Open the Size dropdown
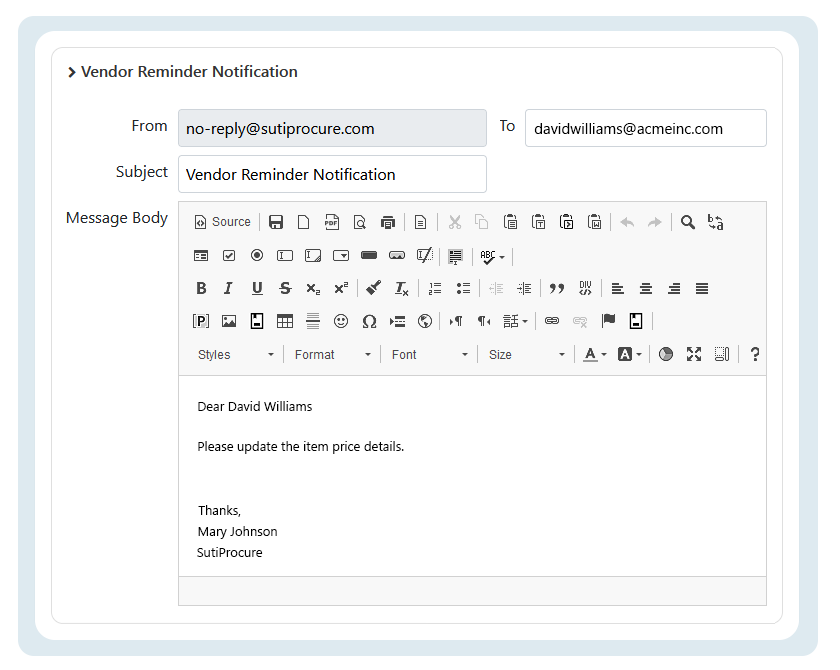Screen dimensions: 840x670 [526, 354]
